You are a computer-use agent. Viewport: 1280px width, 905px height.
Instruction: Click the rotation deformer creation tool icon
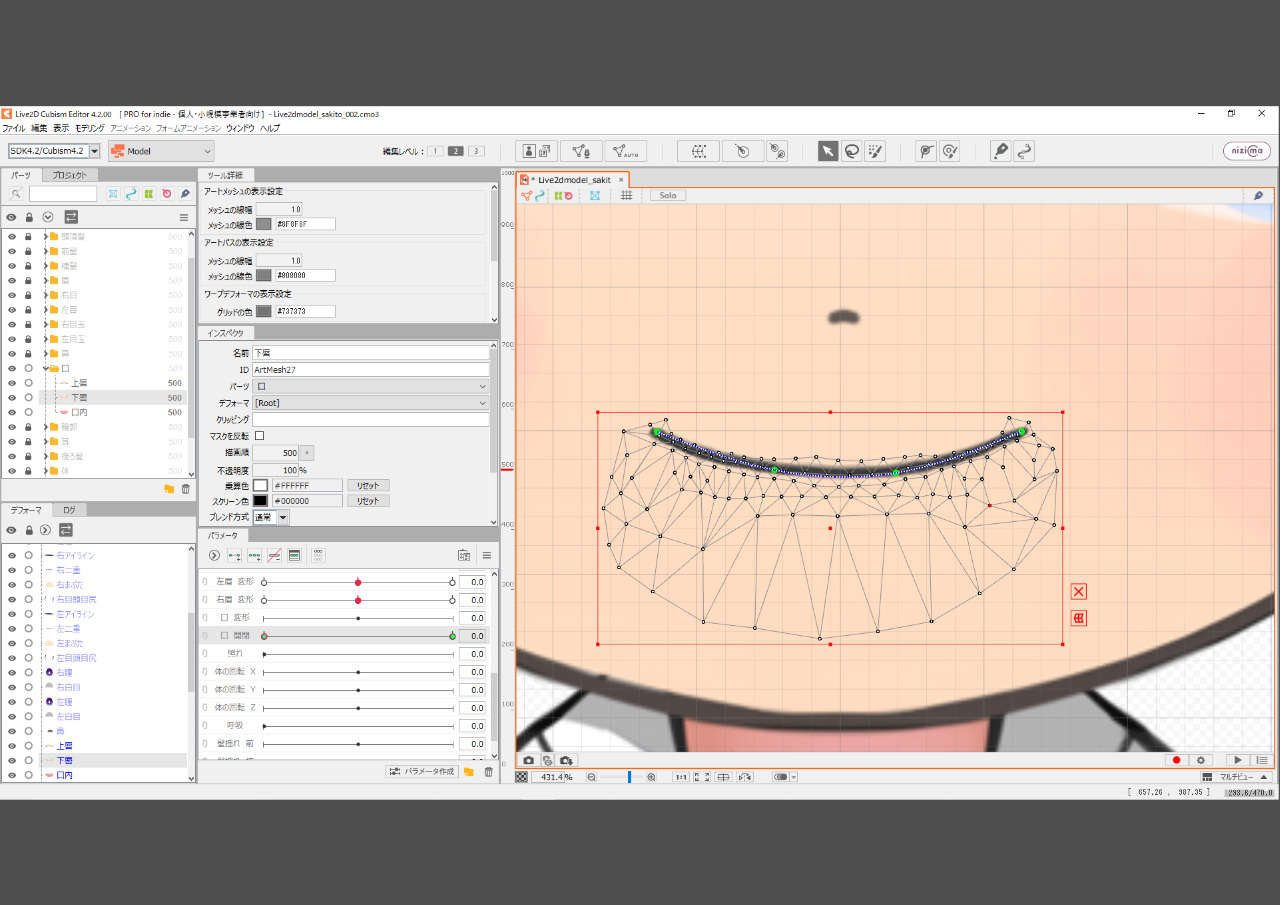(x=777, y=151)
